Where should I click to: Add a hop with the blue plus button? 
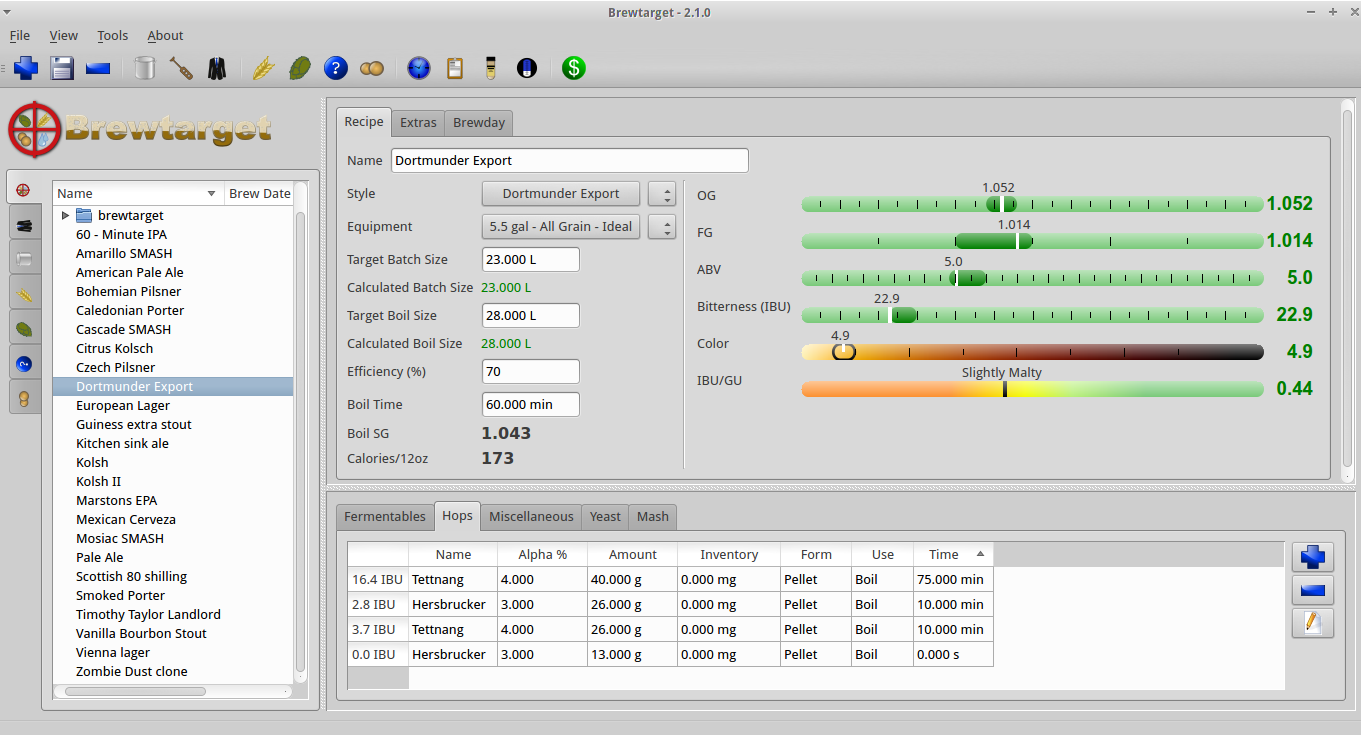[1313, 558]
